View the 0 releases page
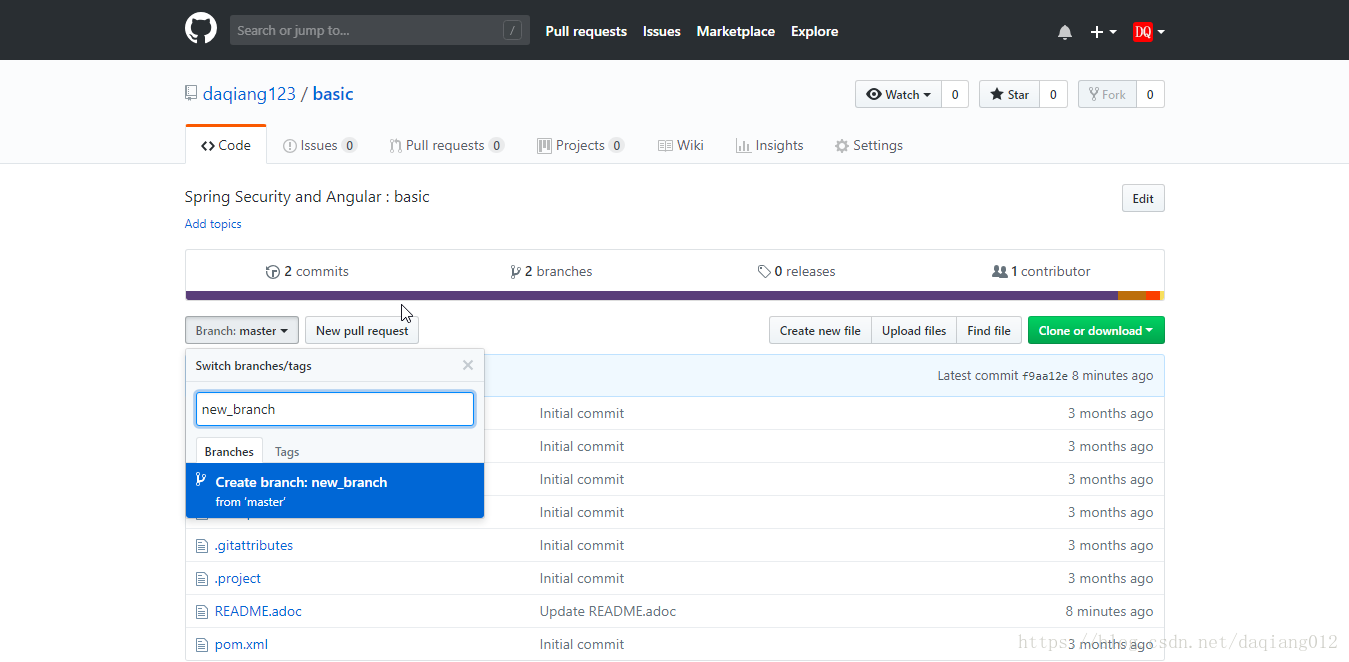The height and width of the screenshot is (662, 1349). pos(796,271)
